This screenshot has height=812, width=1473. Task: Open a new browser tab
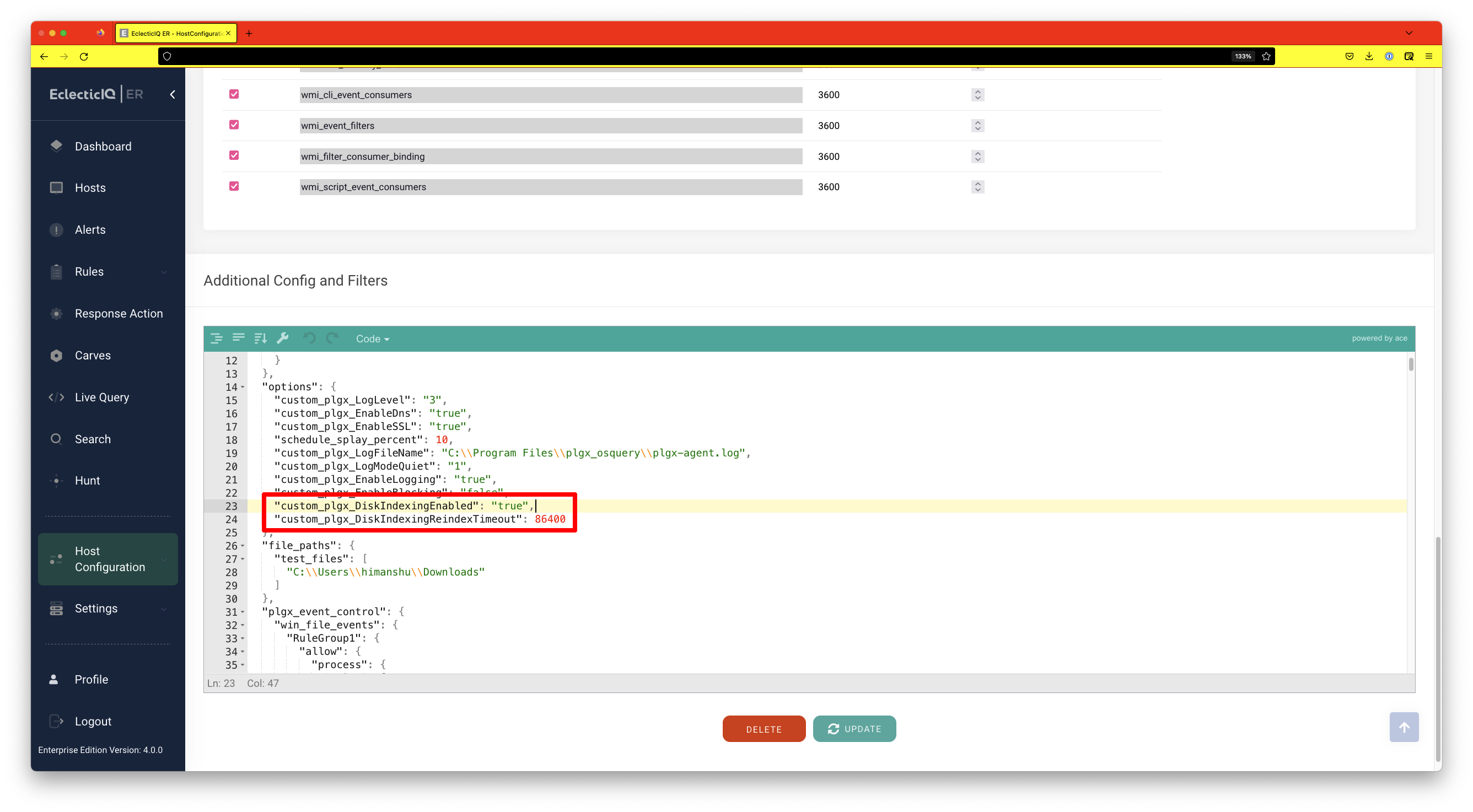click(x=249, y=33)
